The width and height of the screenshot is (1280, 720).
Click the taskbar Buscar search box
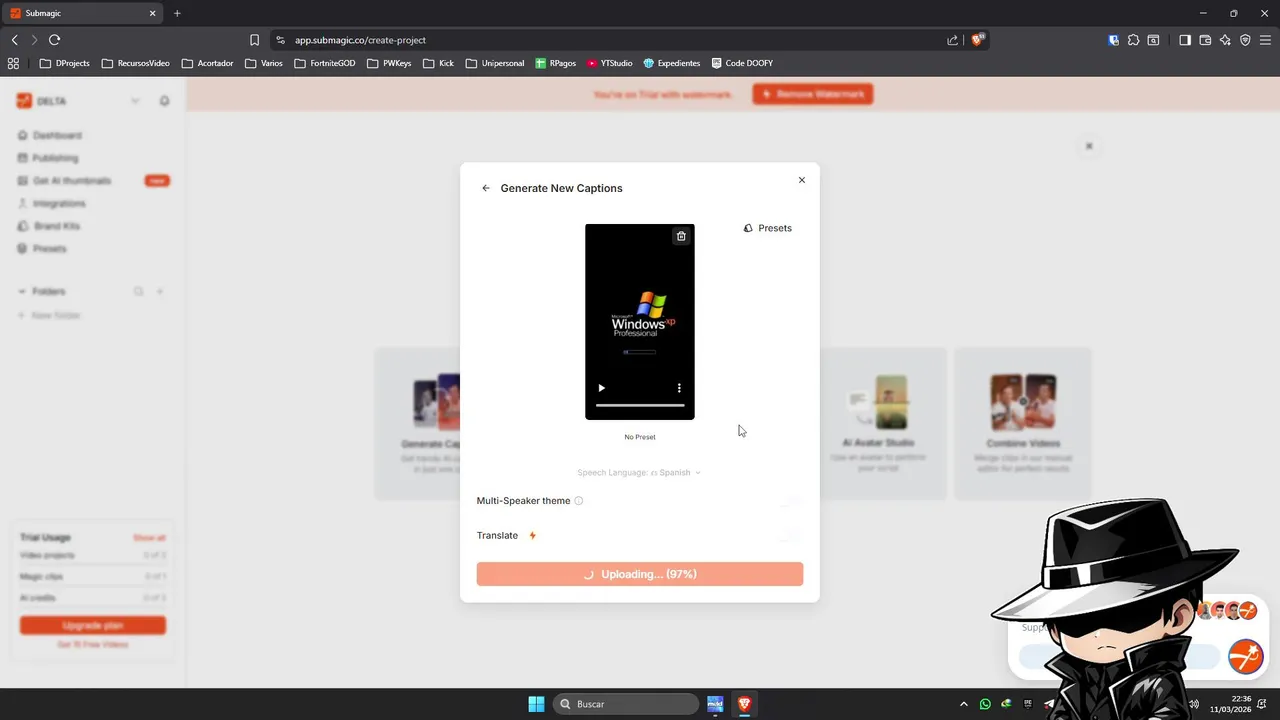626,704
